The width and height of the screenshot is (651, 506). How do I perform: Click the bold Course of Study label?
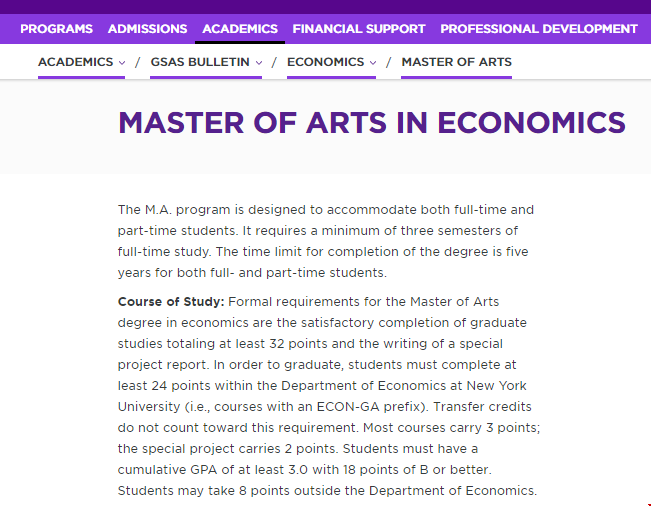click(x=171, y=301)
